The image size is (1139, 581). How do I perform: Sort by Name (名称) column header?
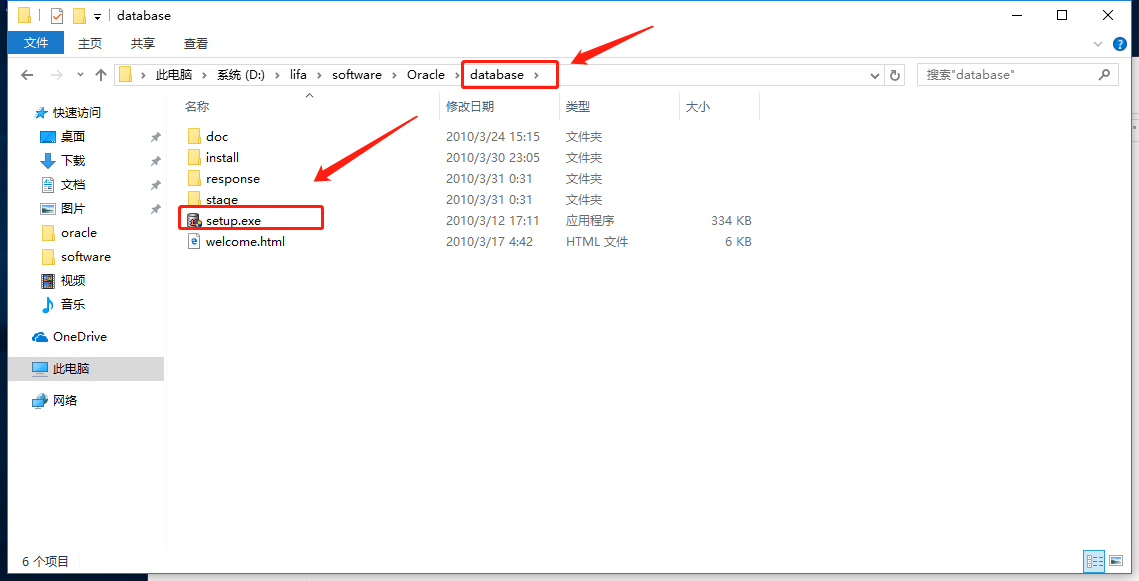197,107
